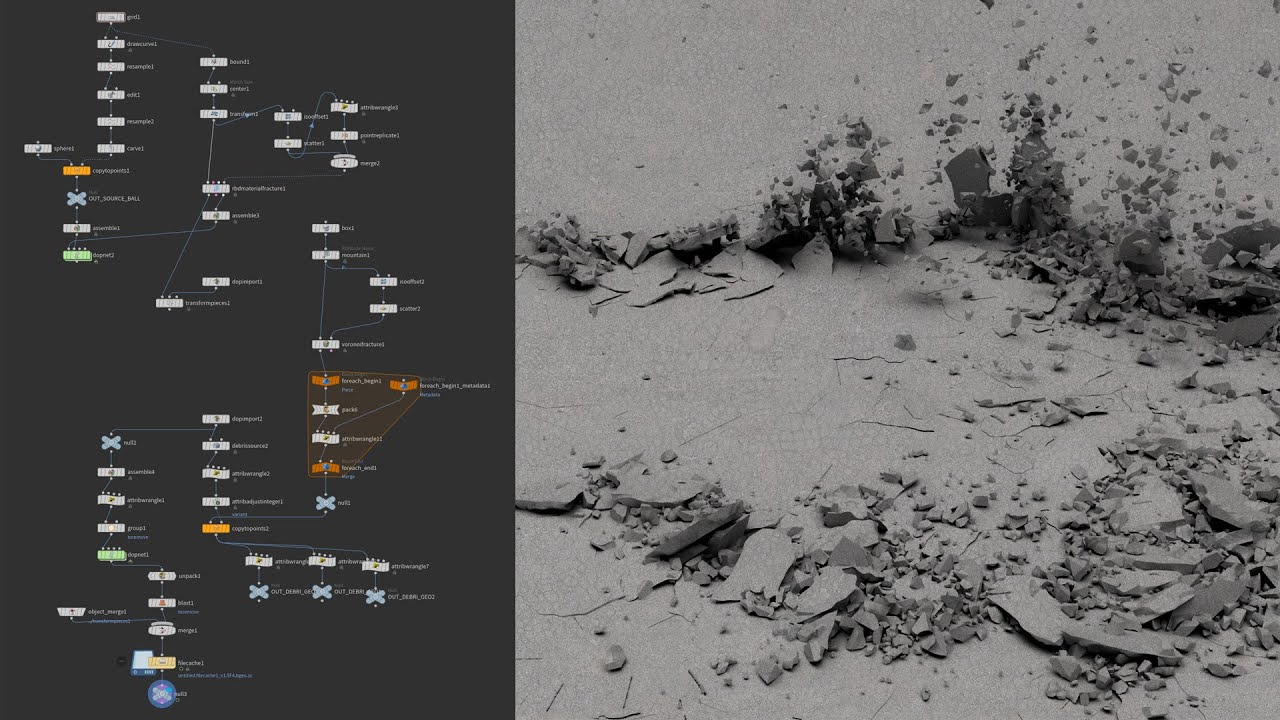Select the group1 node
Image resolution: width=1280 pixels, height=720 pixels.
[x=111, y=527]
